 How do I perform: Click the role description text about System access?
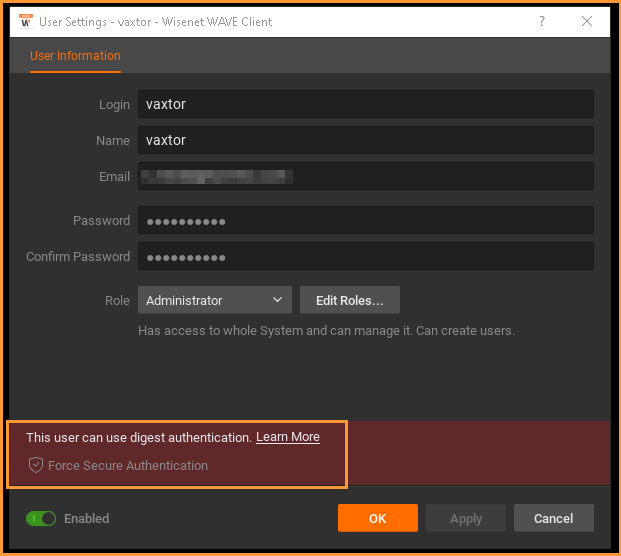coord(326,331)
